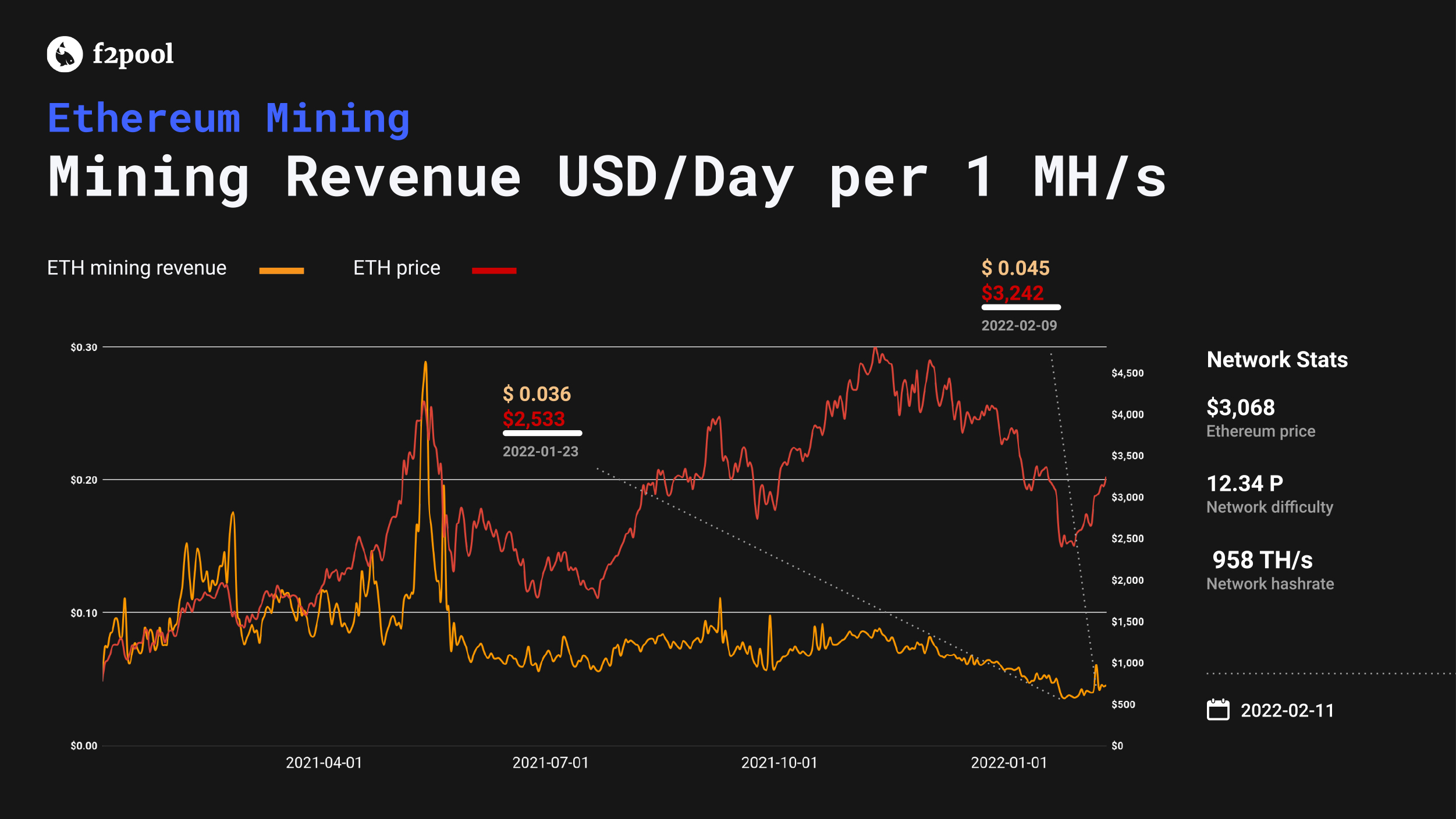Click the 12.34 P network difficulty value
The image size is (1456, 819).
click(1245, 483)
